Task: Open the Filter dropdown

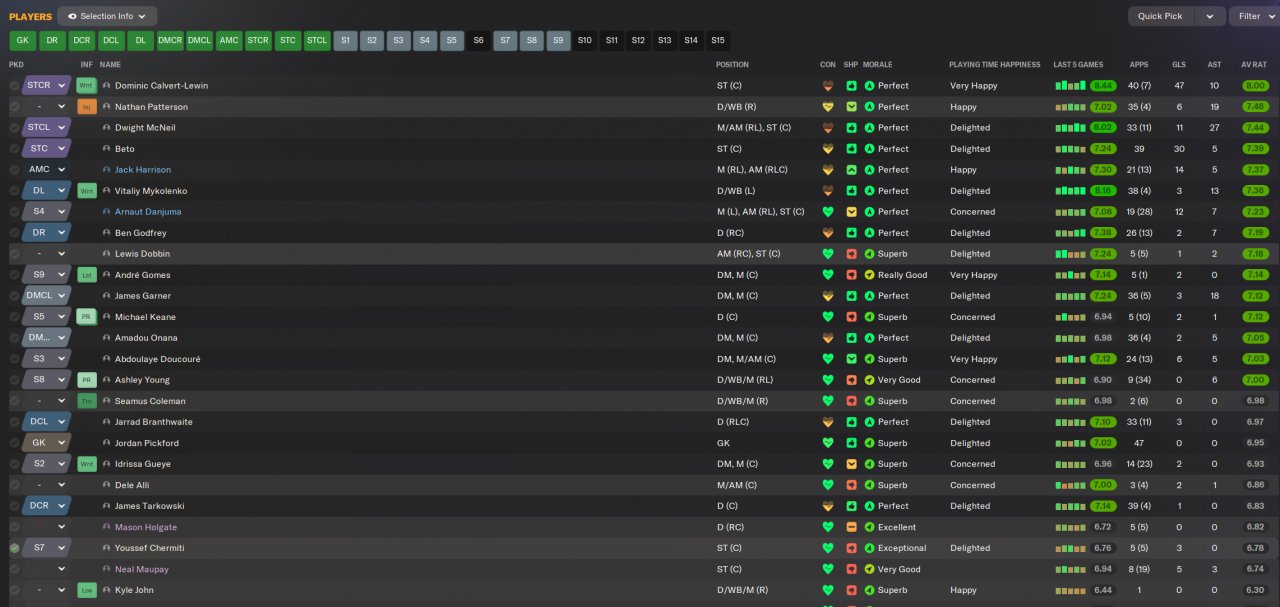Action: [1255, 16]
